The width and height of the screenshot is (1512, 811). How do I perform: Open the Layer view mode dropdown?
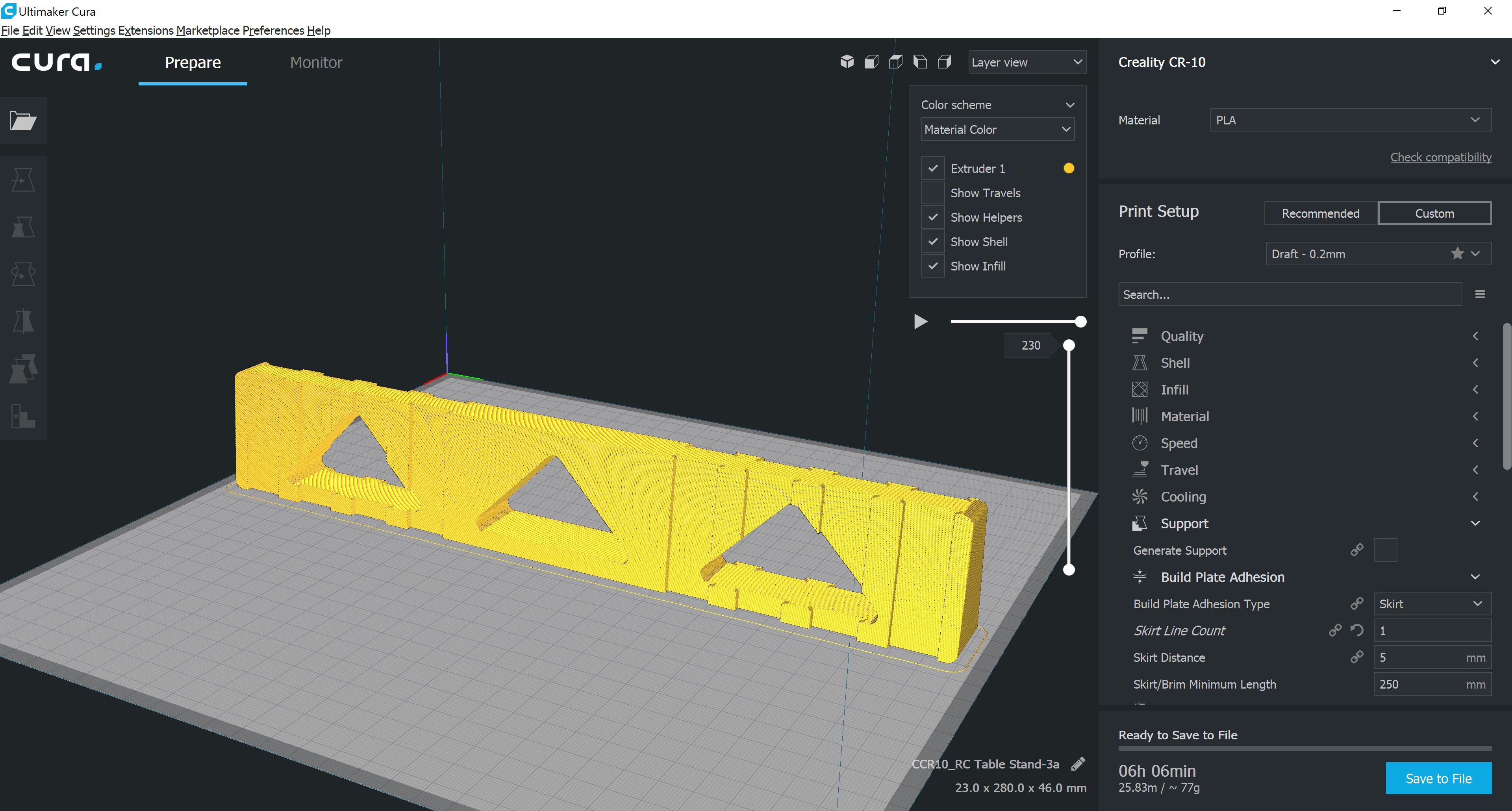[1027, 62]
